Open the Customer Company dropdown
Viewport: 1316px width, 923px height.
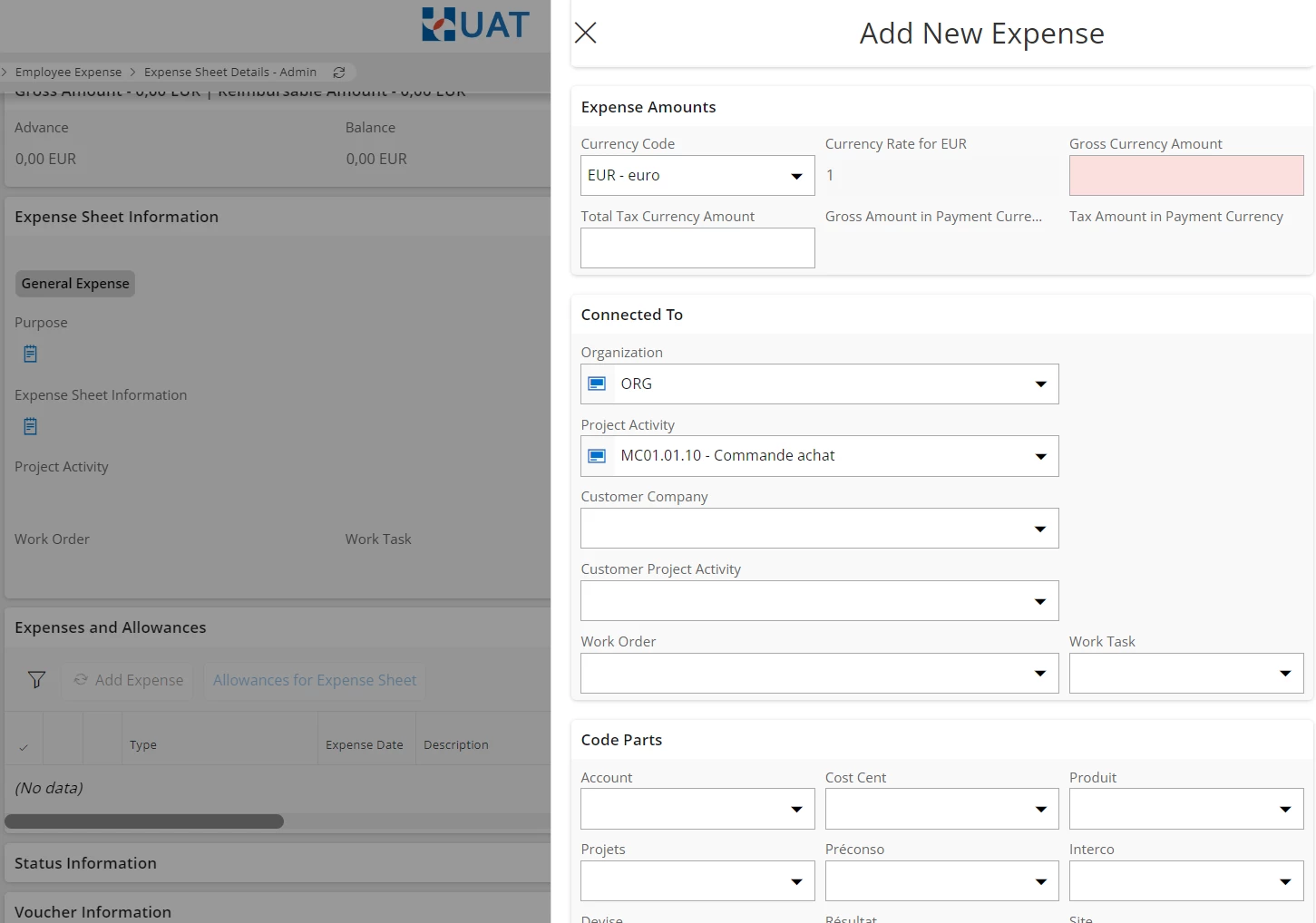pyautogui.click(x=1040, y=529)
